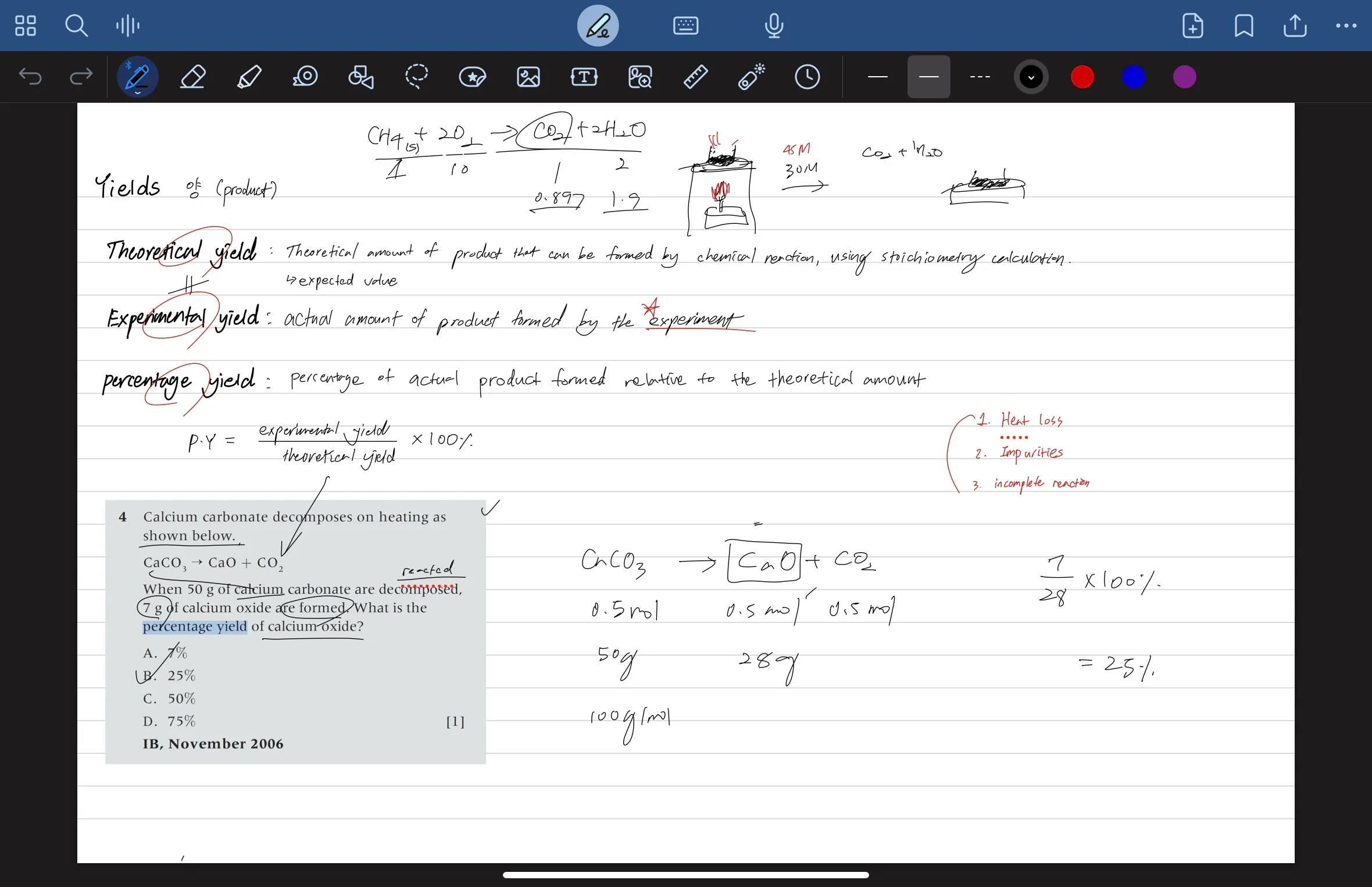Image resolution: width=1372 pixels, height=887 pixels.
Task: Select the Eraser tool
Action: [x=193, y=77]
